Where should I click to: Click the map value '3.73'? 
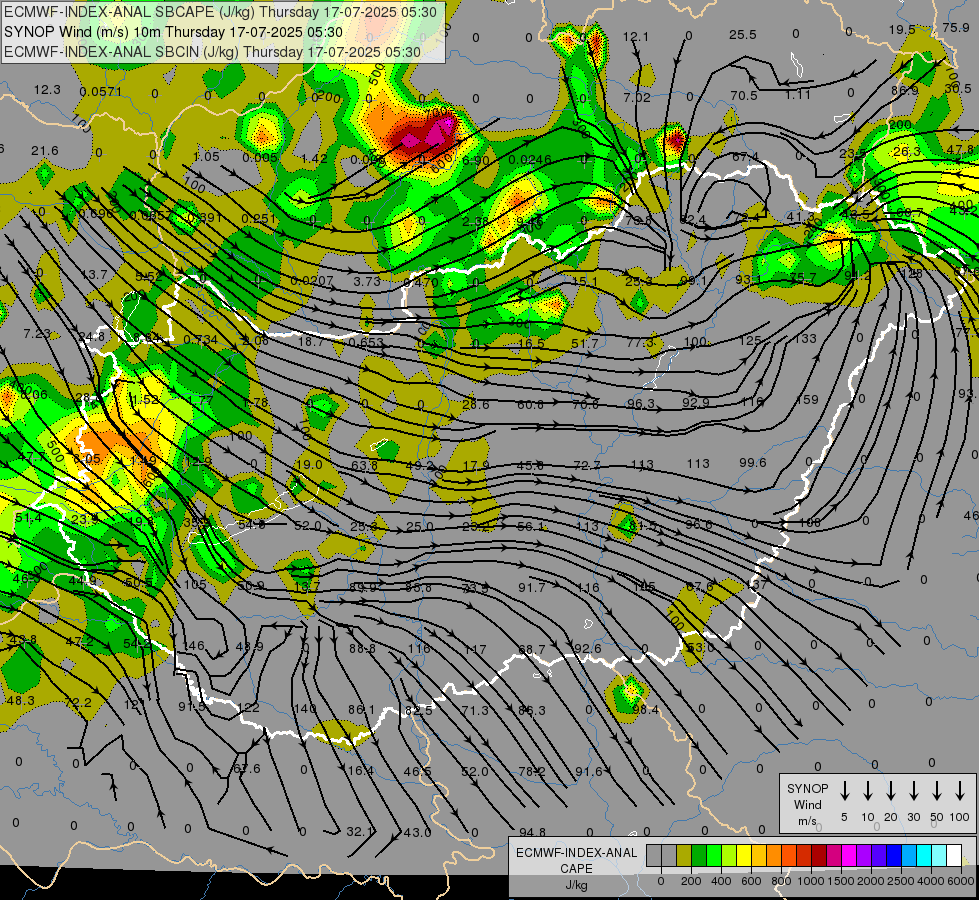pos(367,281)
